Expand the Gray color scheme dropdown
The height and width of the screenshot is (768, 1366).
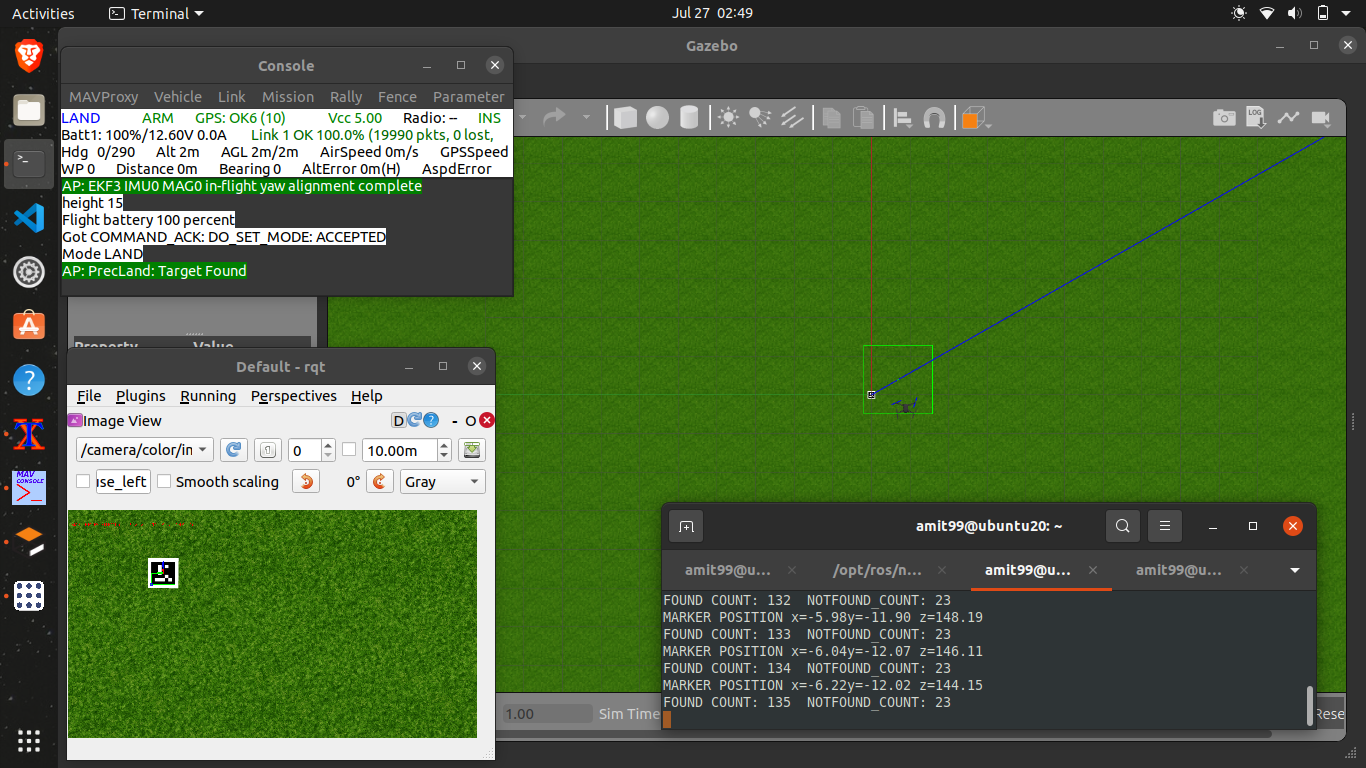[x=442, y=482]
